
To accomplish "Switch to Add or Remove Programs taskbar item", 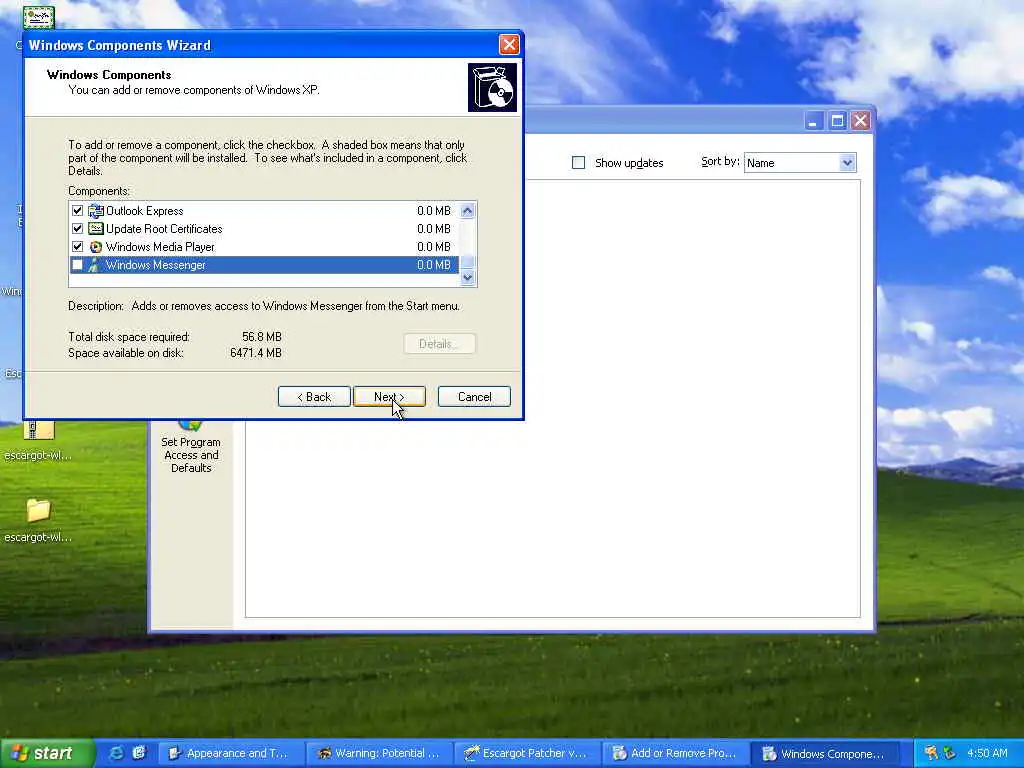I will coord(674,753).
